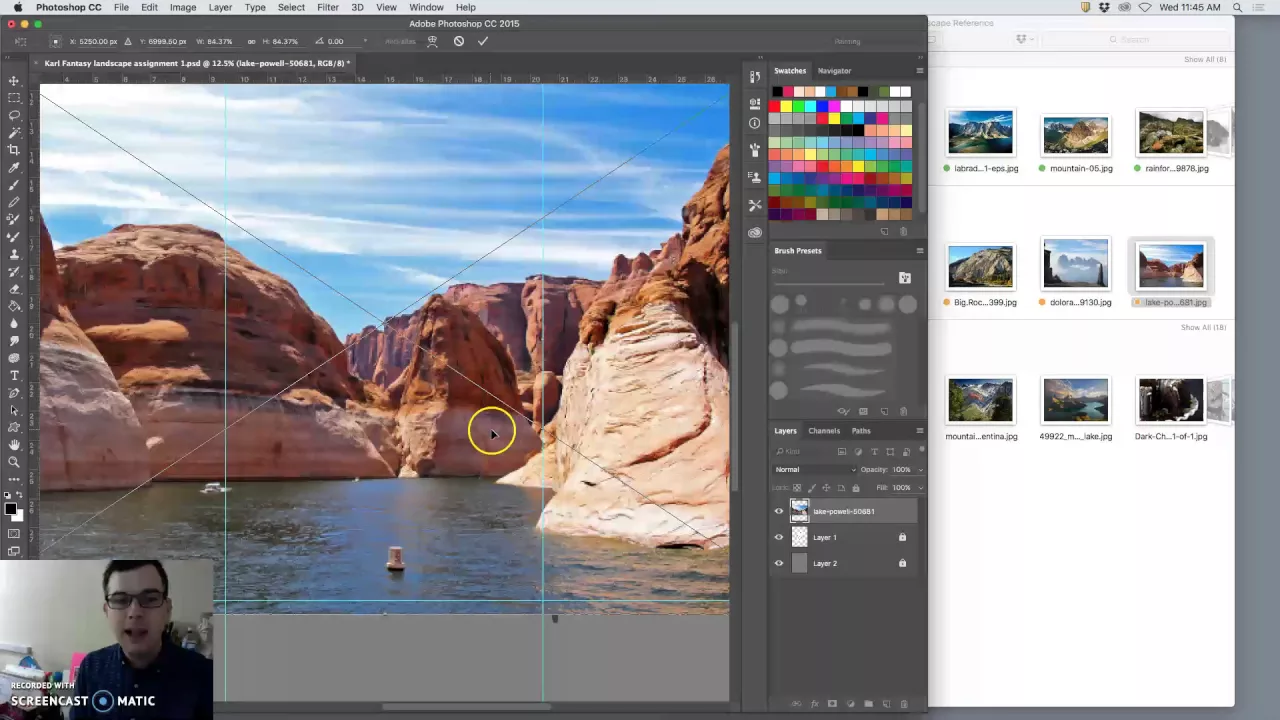Hide Layer 1 visibility eye

[779, 537]
